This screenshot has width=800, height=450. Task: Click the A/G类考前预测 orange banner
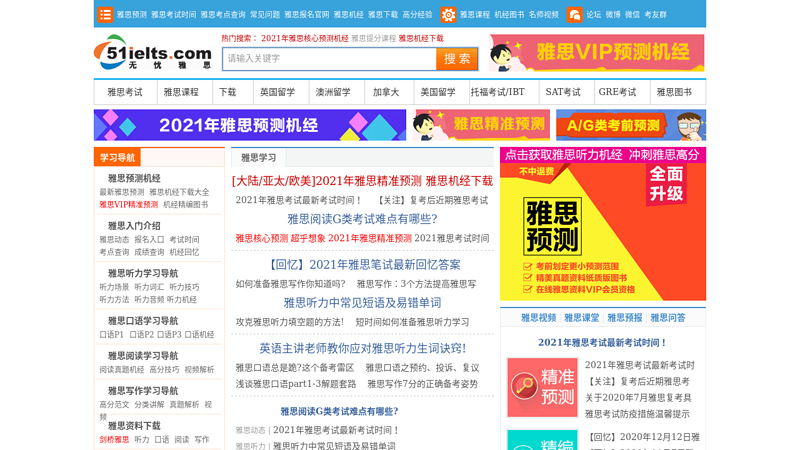click(x=631, y=125)
